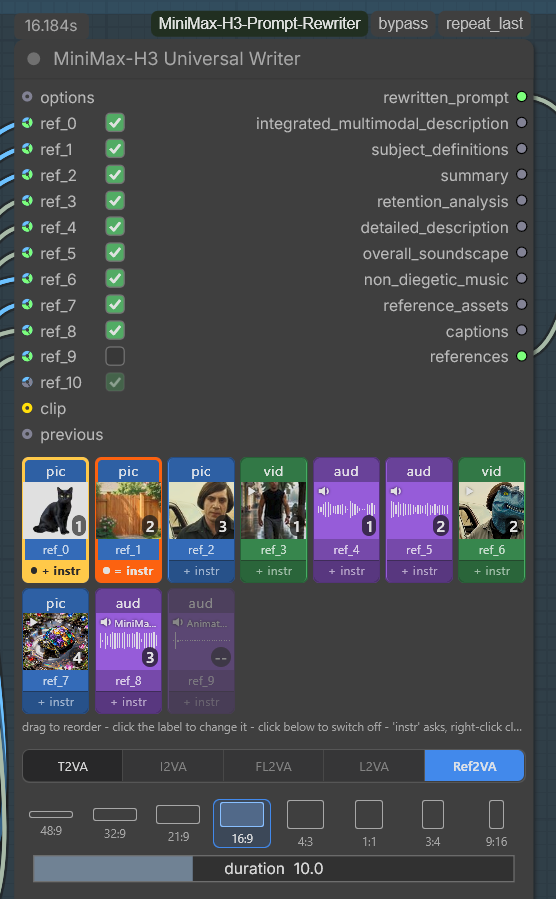
Task: Uncheck the ref_8 checkbox
Action: pos(115,331)
